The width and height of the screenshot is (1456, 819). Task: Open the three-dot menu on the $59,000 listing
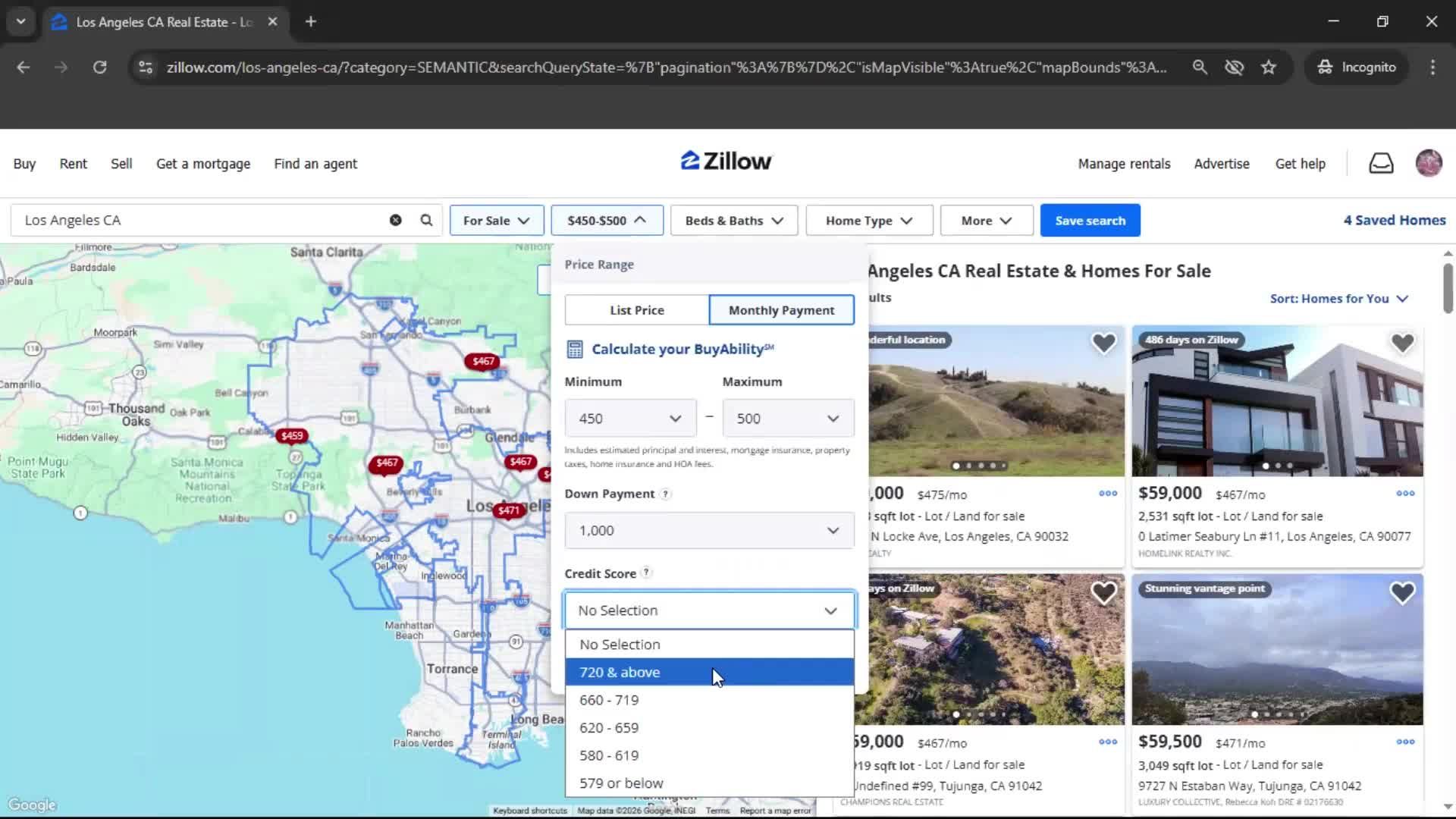(x=1405, y=493)
